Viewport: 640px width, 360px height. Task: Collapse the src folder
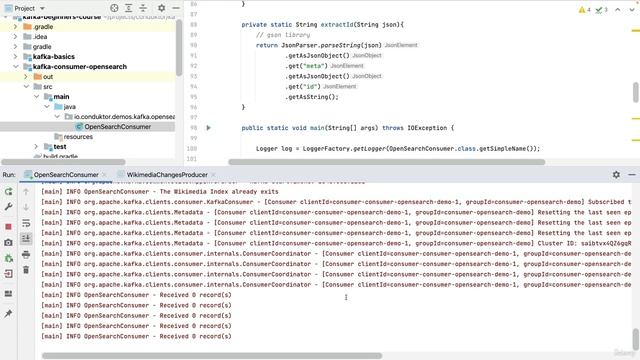click(x=26, y=87)
